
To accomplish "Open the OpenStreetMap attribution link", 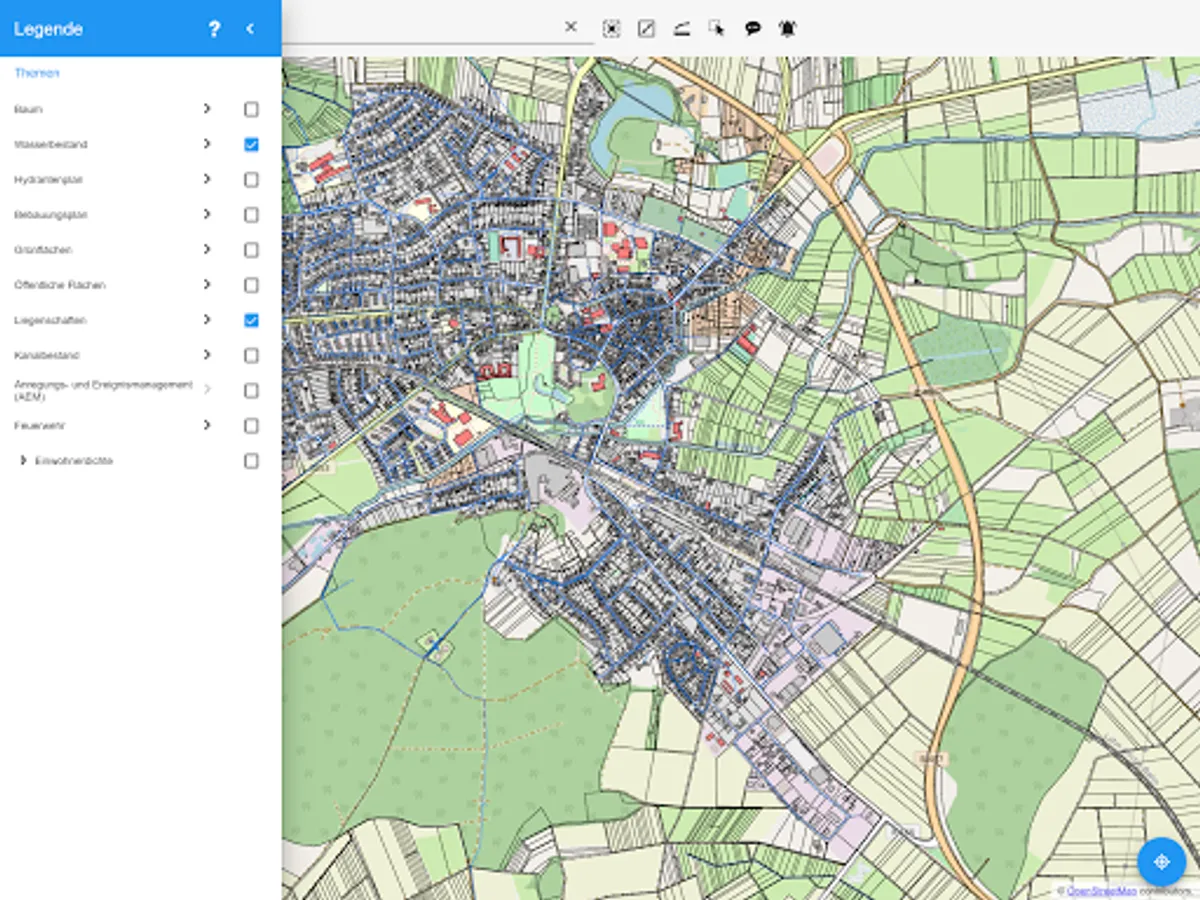I will pyautogui.click(x=1101, y=890).
